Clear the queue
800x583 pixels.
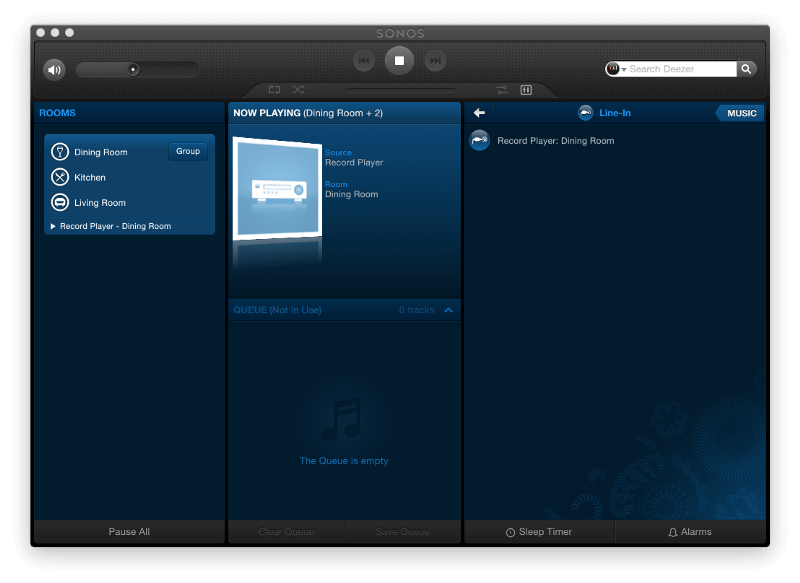click(x=286, y=531)
